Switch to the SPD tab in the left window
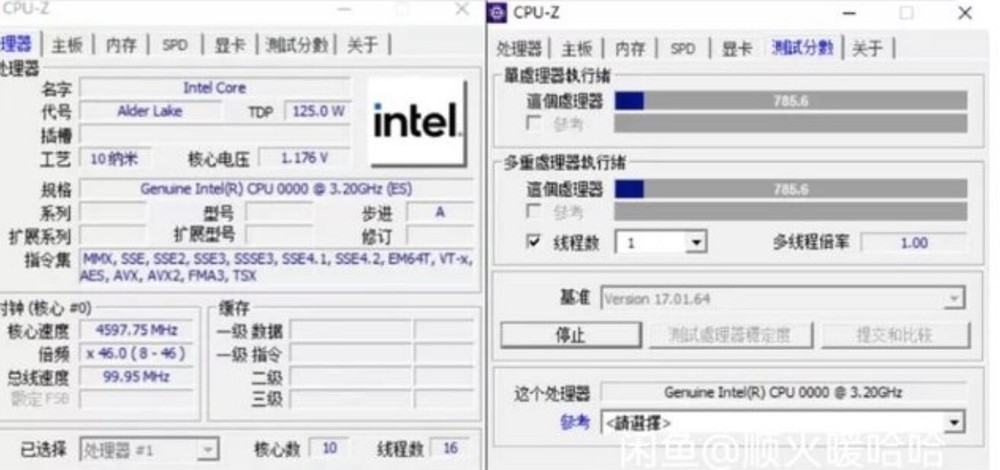The width and height of the screenshot is (1000, 470). [175, 45]
